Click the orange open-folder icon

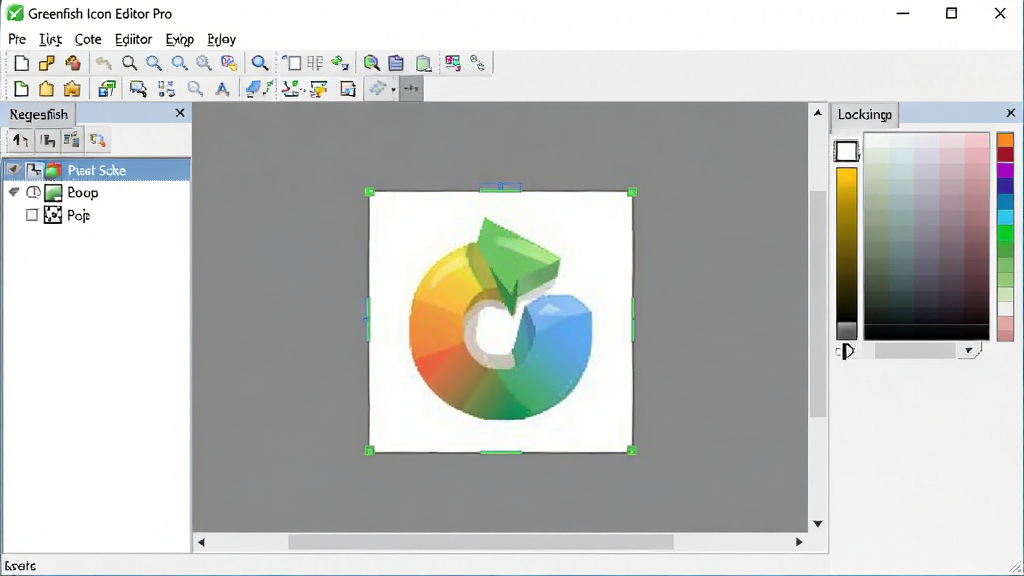click(x=72, y=88)
